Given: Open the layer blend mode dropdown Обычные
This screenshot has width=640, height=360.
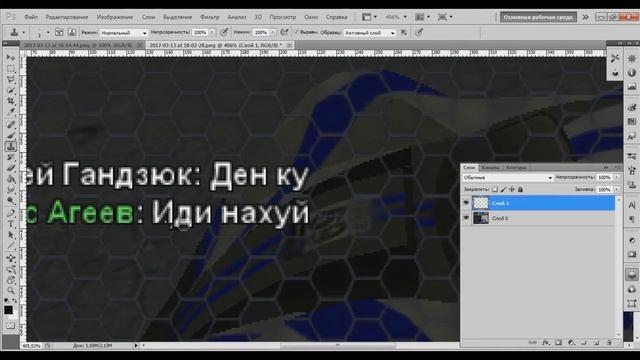Looking at the screenshot, I should coord(508,178).
